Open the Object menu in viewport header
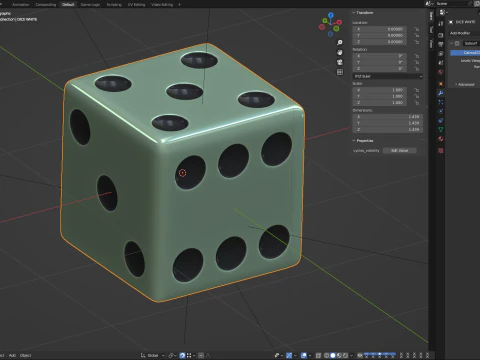Viewport: 480px width, 360px height. tap(26, 355)
